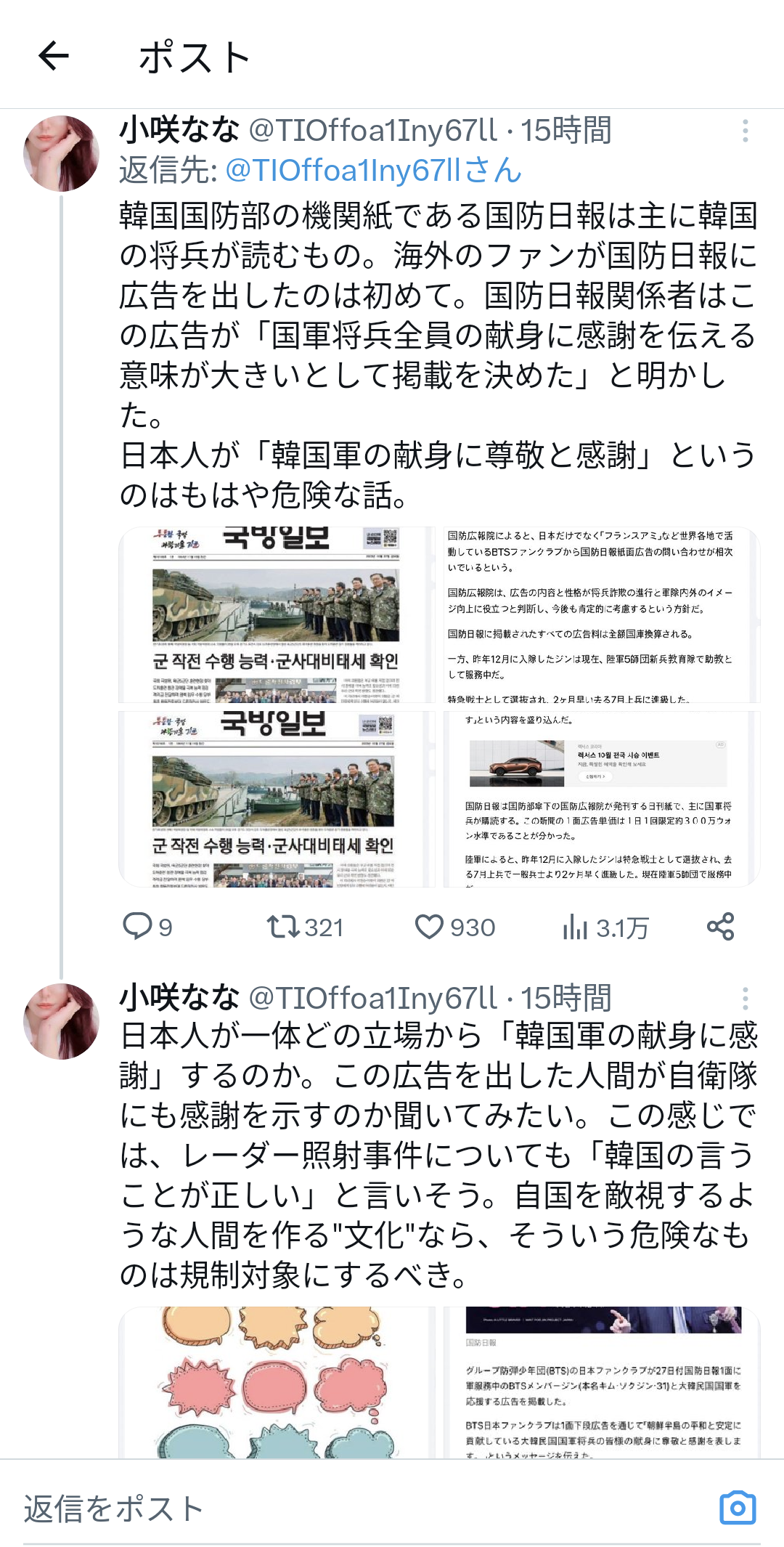This screenshot has height=1547, width=784.
Task: Open 小咲なな name on first post
Action: (x=179, y=130)
